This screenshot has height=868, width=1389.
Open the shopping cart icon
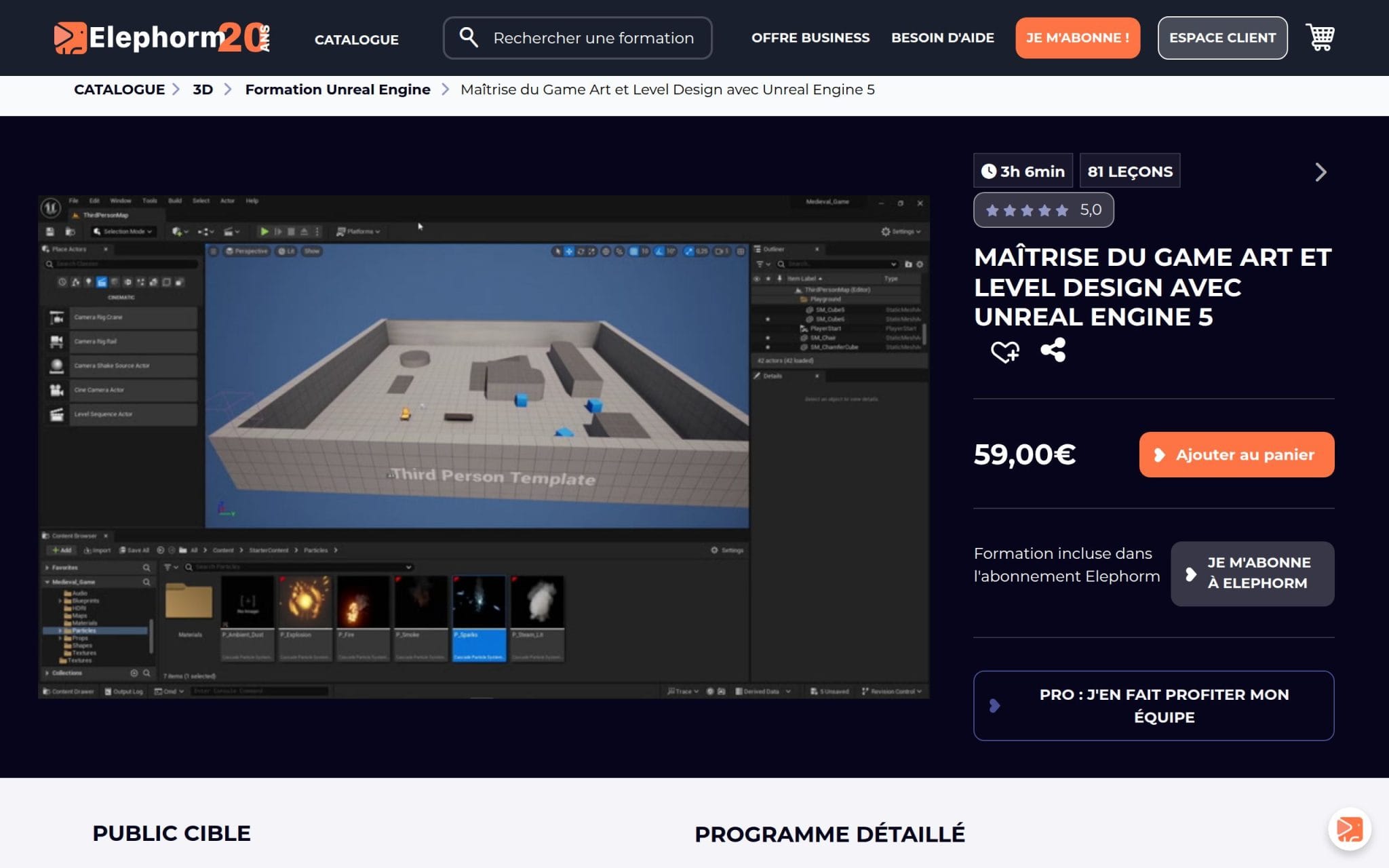click(1320, 37)
